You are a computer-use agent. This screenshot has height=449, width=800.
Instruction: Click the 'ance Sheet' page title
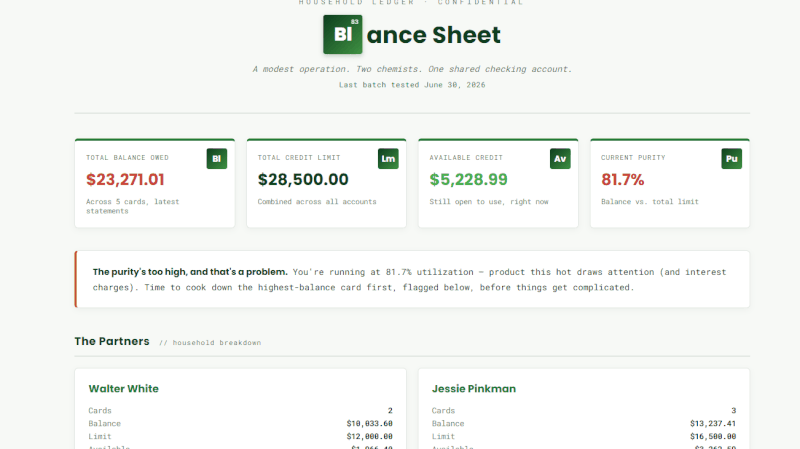[x=433, y=35]
